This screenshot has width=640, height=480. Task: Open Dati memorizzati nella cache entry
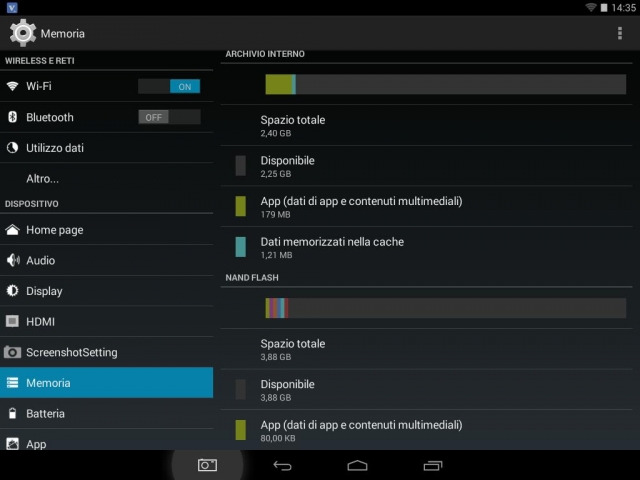[x=427, y=247]
